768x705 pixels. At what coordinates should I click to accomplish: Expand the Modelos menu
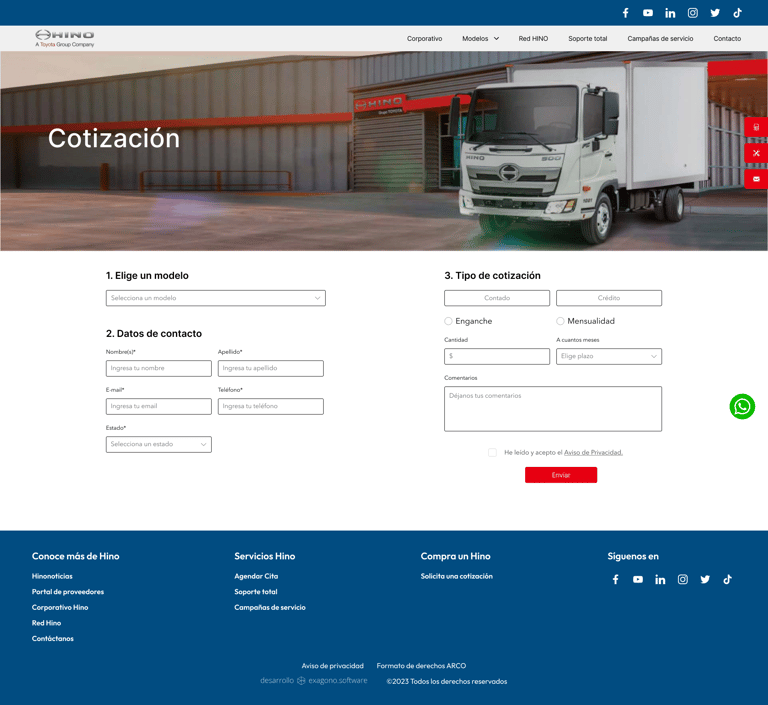[x=480, y=39]
